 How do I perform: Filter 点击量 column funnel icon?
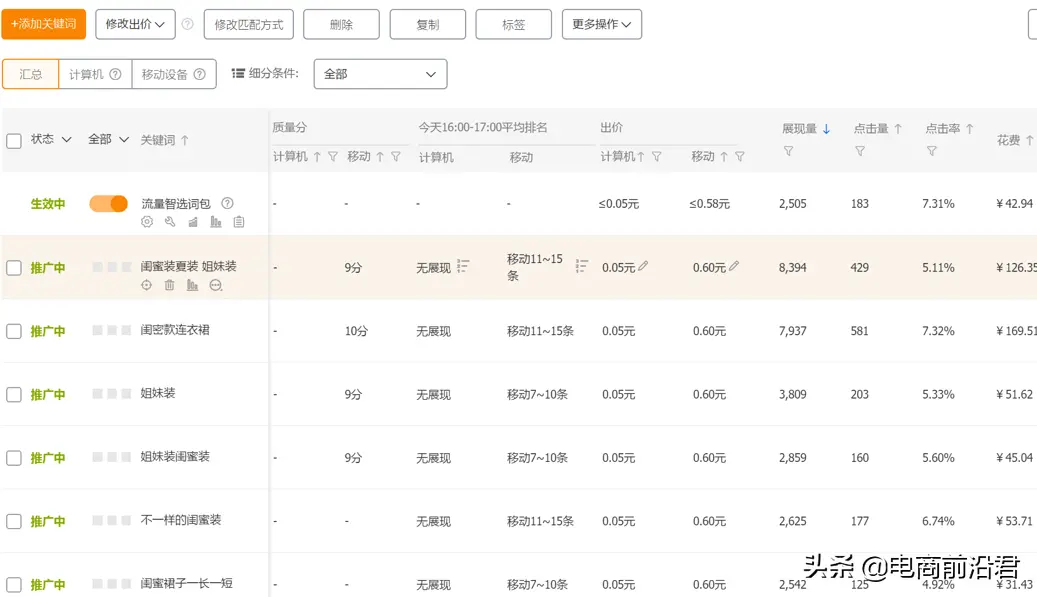(x=860, y=151)
